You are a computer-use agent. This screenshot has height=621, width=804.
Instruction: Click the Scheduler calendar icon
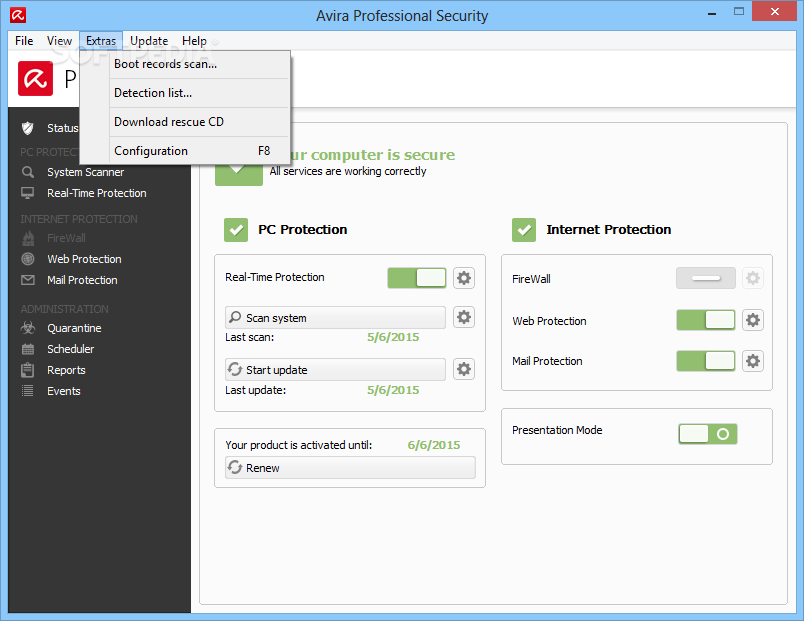(x=28, y=349)
